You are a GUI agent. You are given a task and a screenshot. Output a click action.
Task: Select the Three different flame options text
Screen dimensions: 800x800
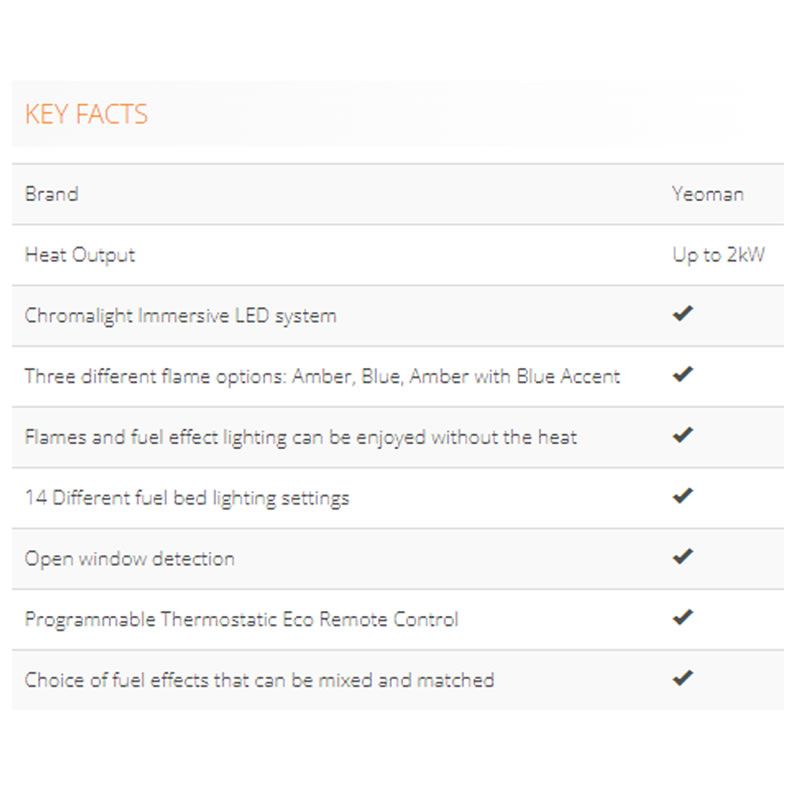click(x=322, y=377)
